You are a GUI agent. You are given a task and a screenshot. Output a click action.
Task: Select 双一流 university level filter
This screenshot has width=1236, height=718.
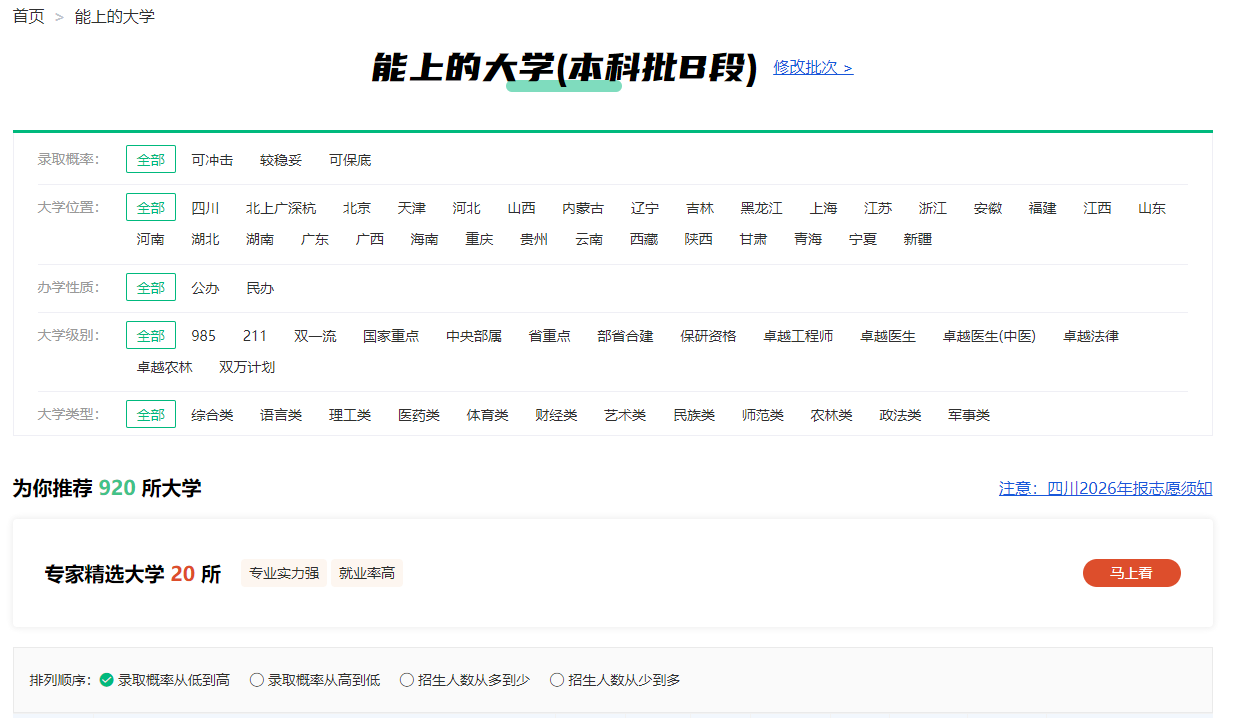click(315, 336)
